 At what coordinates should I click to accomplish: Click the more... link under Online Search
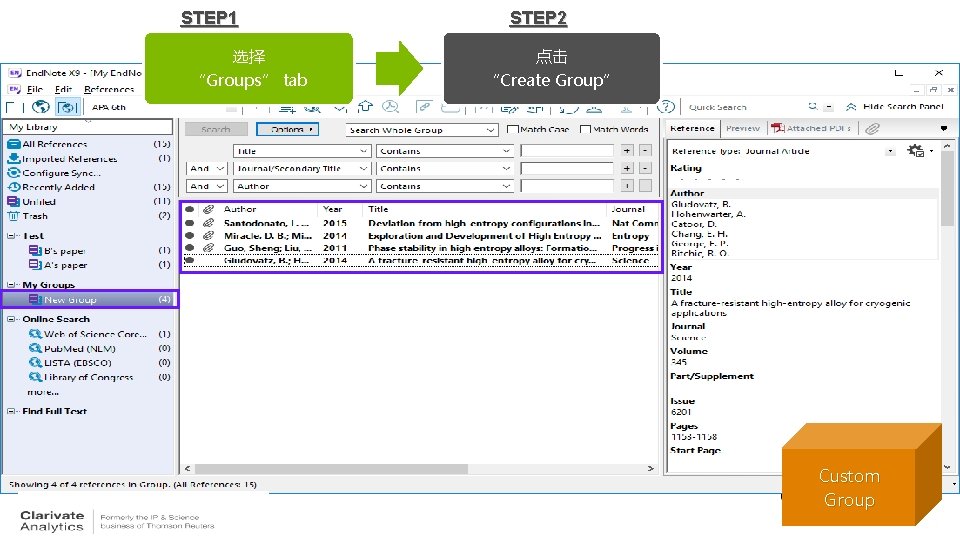coord(43,392)
